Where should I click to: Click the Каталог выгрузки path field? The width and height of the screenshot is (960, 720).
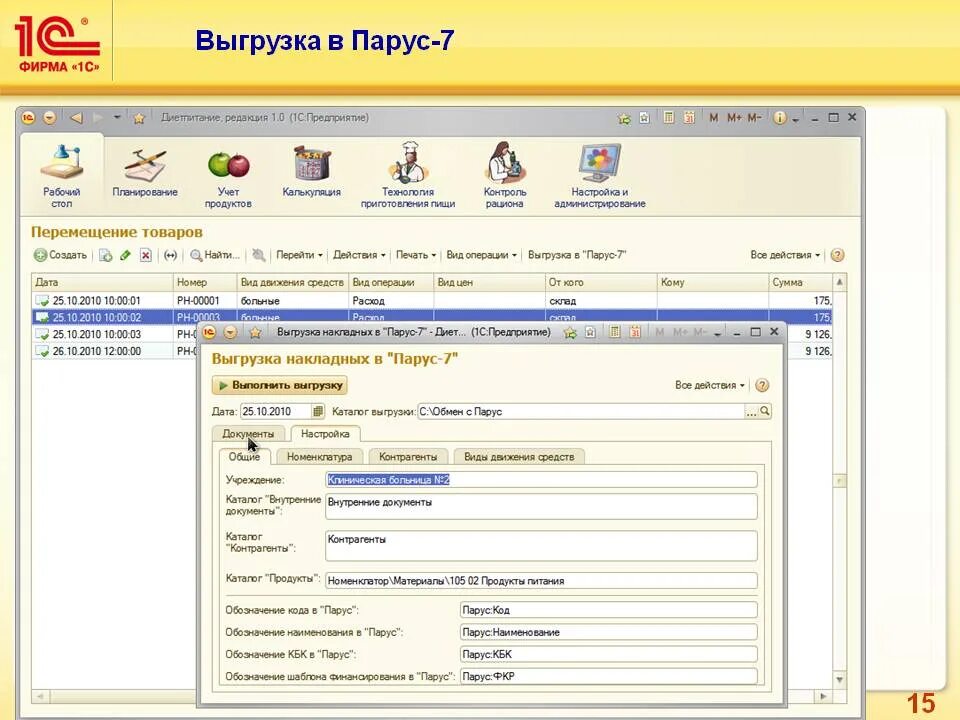click(580, 411)
